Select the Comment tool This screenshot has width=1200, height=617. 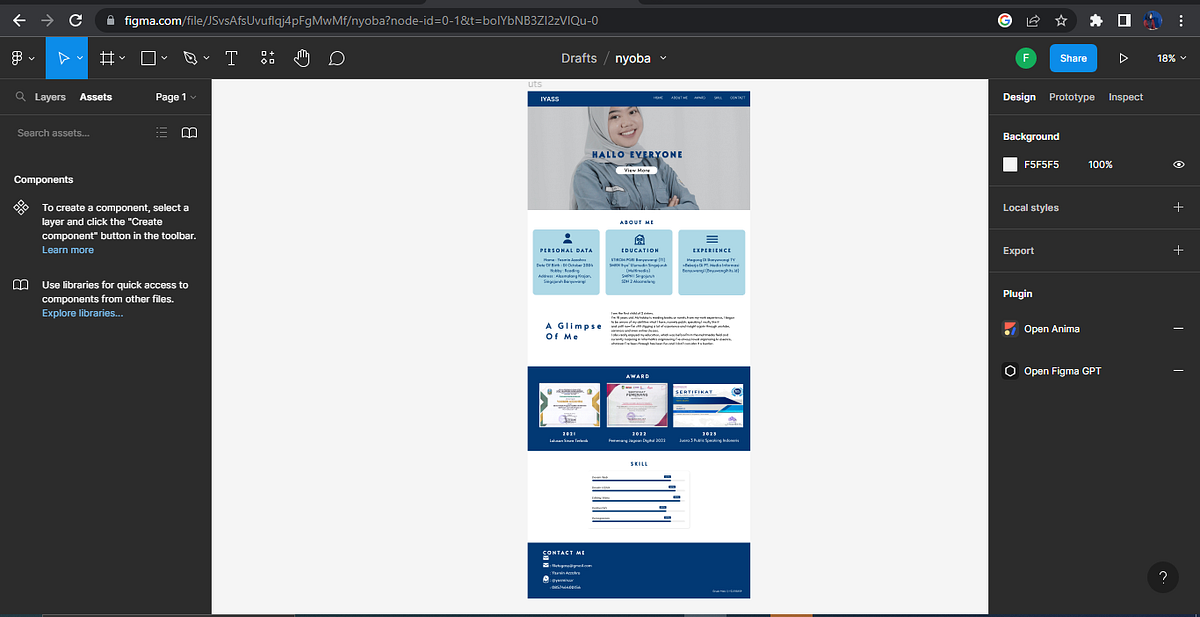click(337, 57)
